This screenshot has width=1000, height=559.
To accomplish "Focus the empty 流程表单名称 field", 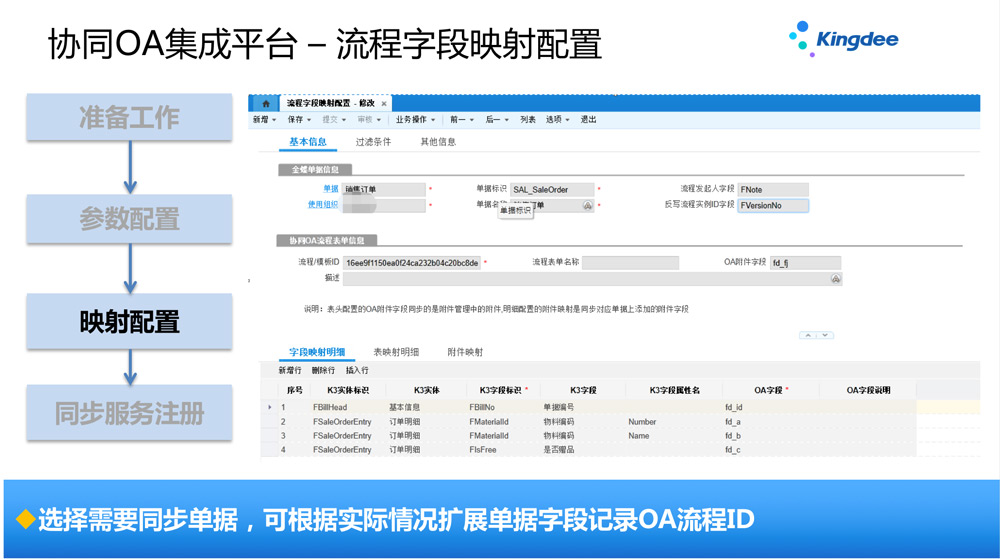I will click(630, 263).
